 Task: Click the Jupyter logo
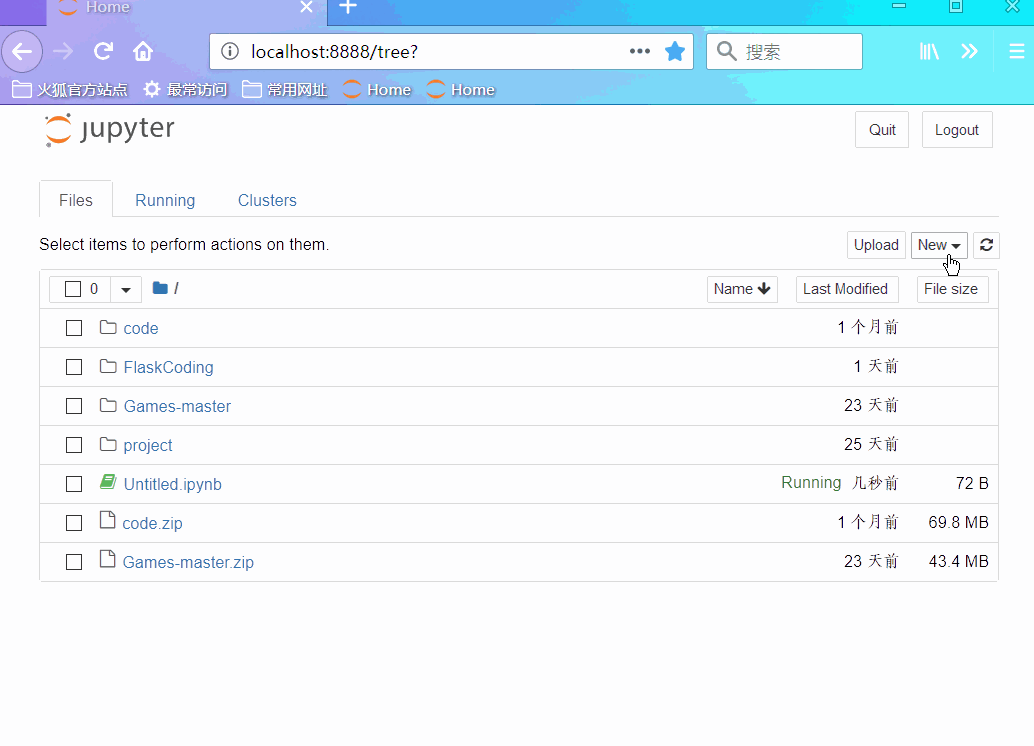coord(109,129)
